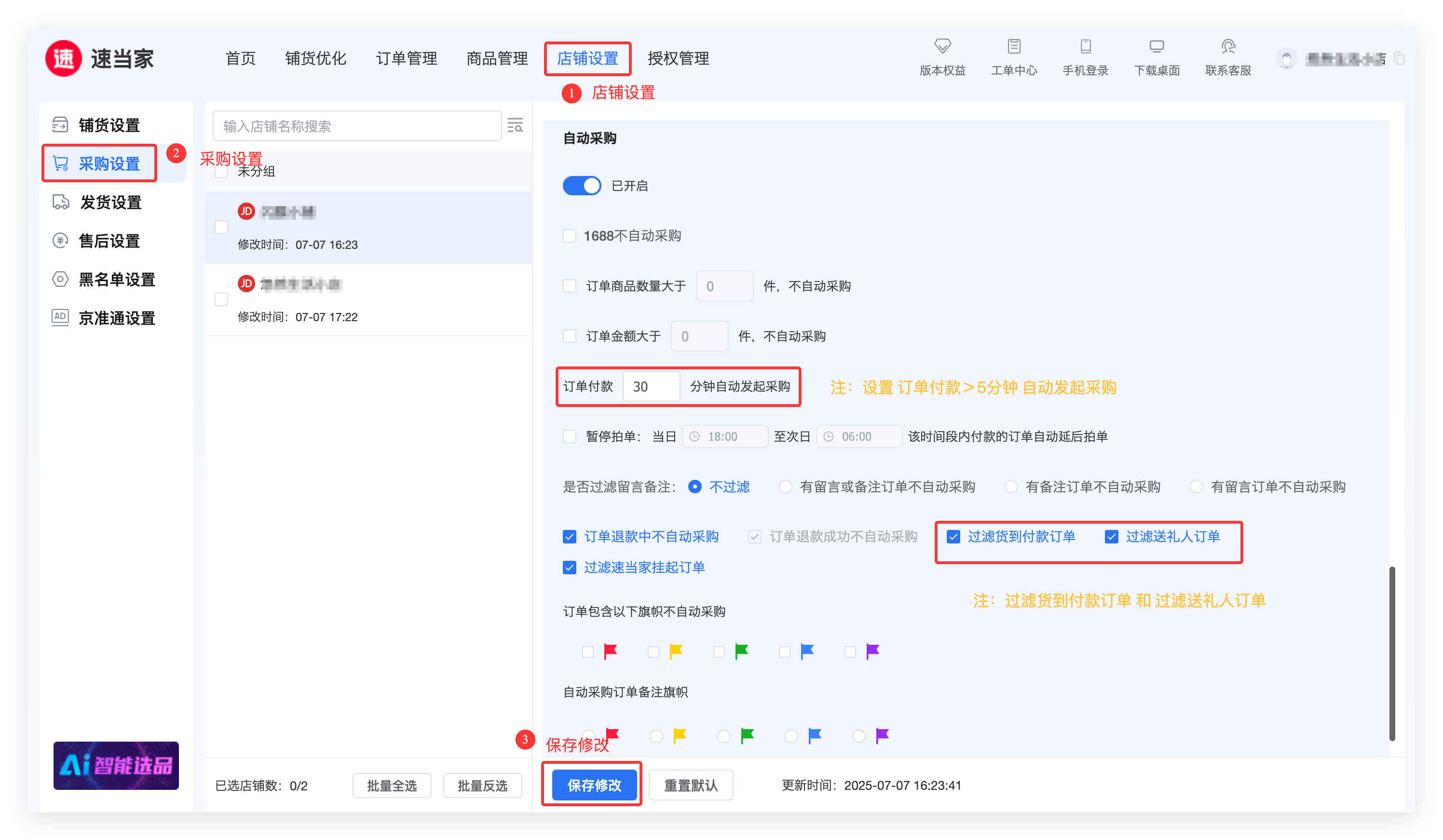Click the 工单中心 document icon
1443x840 pixels.
pos(1014,46)
